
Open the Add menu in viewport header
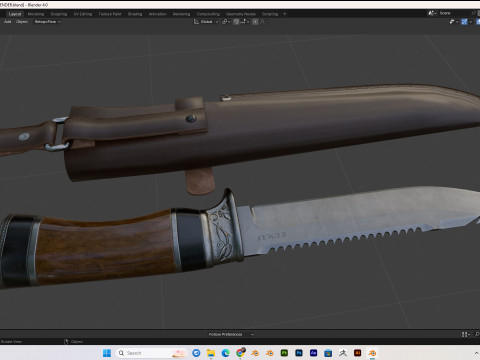[8, 22]
